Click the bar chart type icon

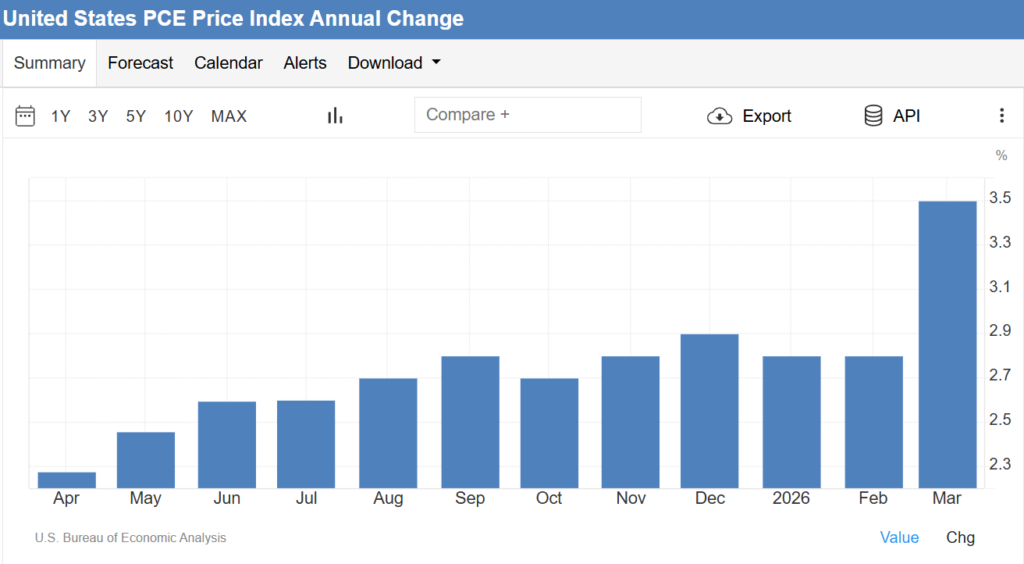coord(335,116)
